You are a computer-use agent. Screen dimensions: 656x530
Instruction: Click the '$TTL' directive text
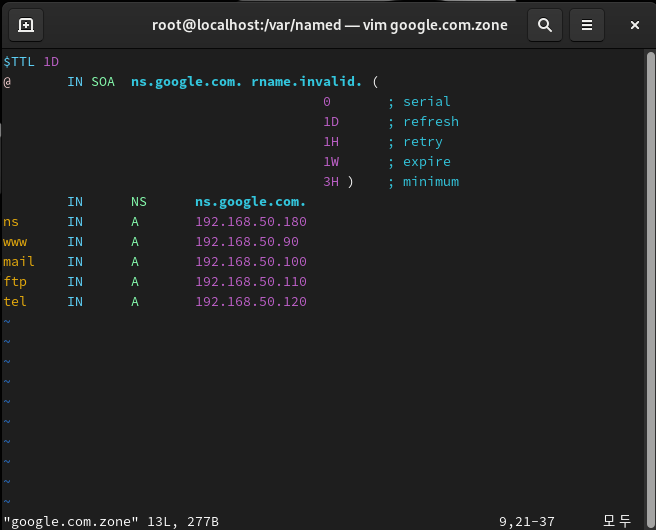coord(19,62)
